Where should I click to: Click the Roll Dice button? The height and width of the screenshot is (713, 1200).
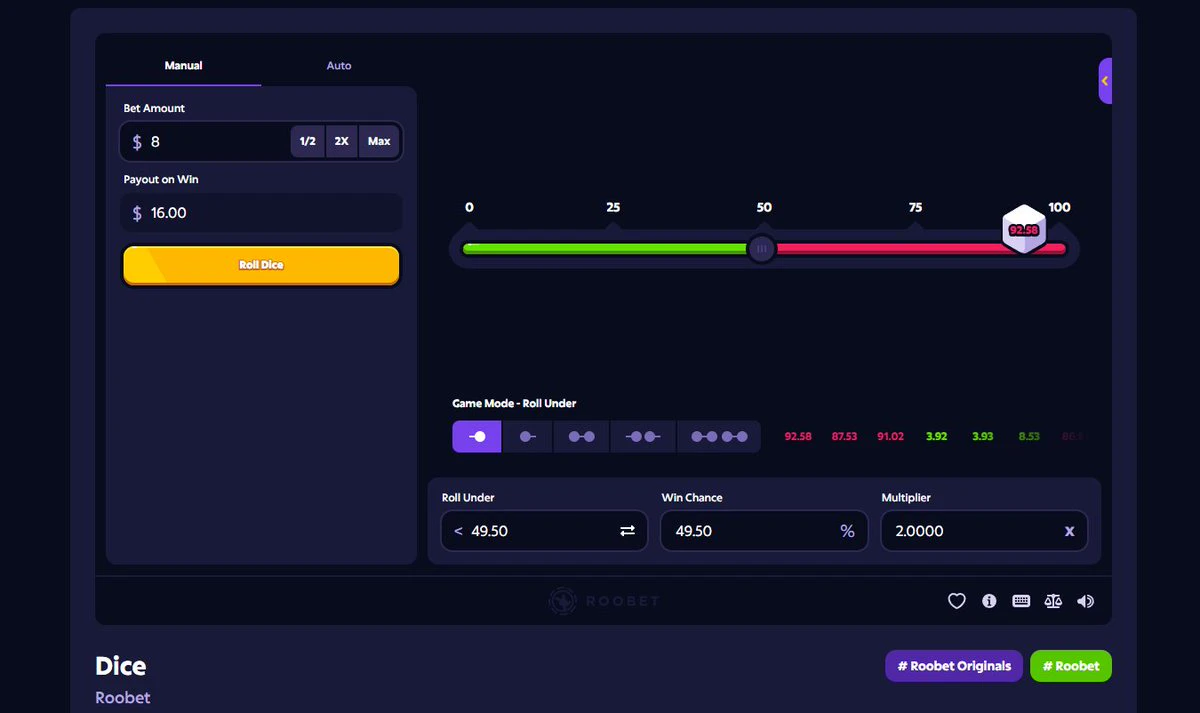[261, 265]
